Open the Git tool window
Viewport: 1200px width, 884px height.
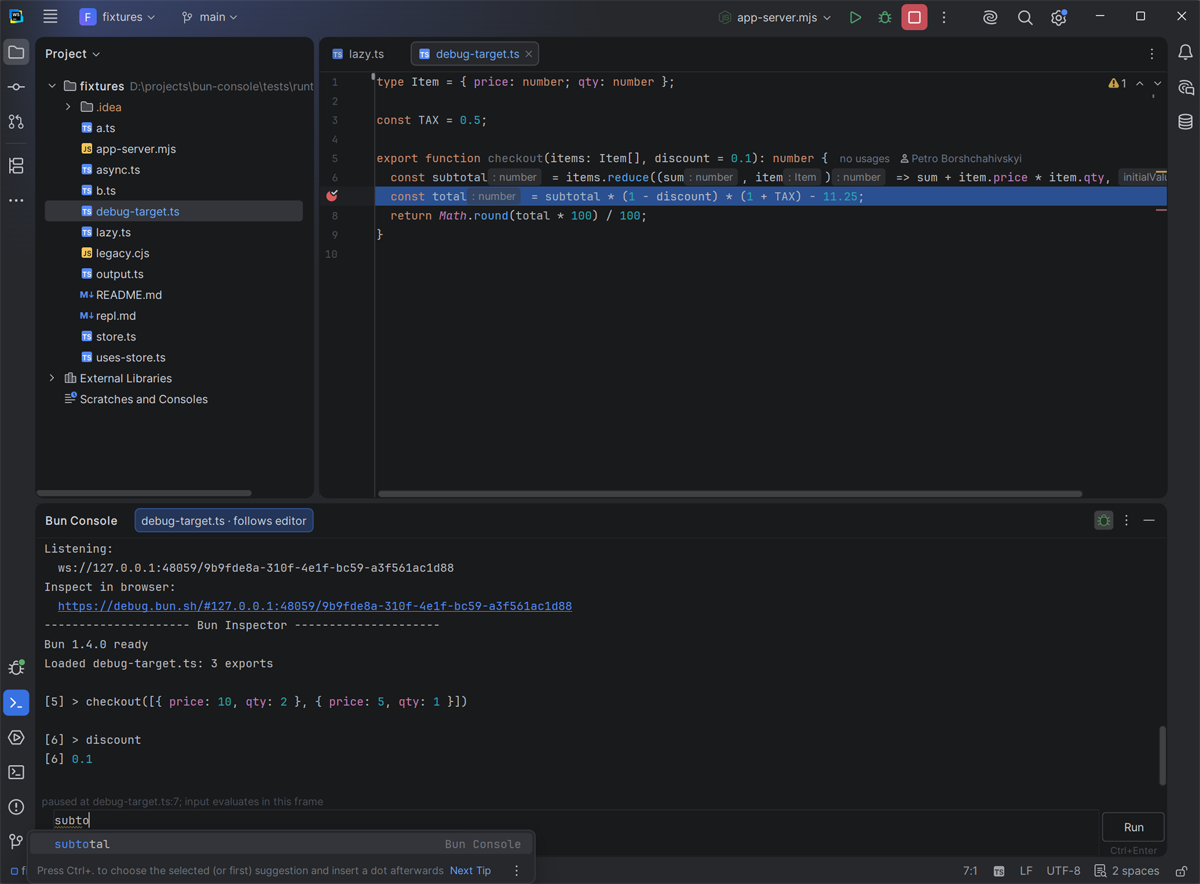click(x=16, y=842)
